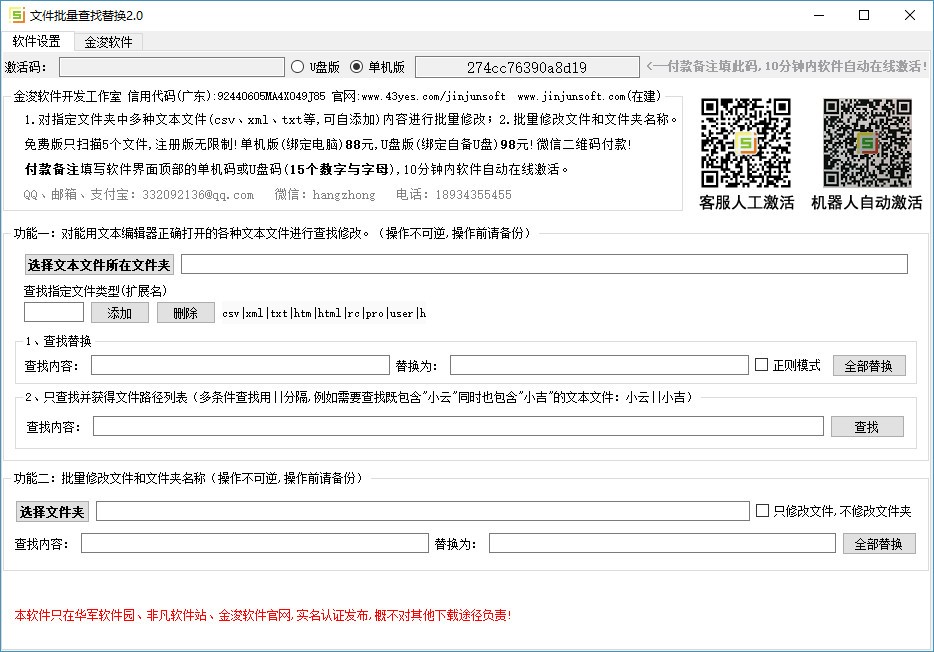Click the 查找内容 field in section 1、查找替换

(x=240, y=366)
